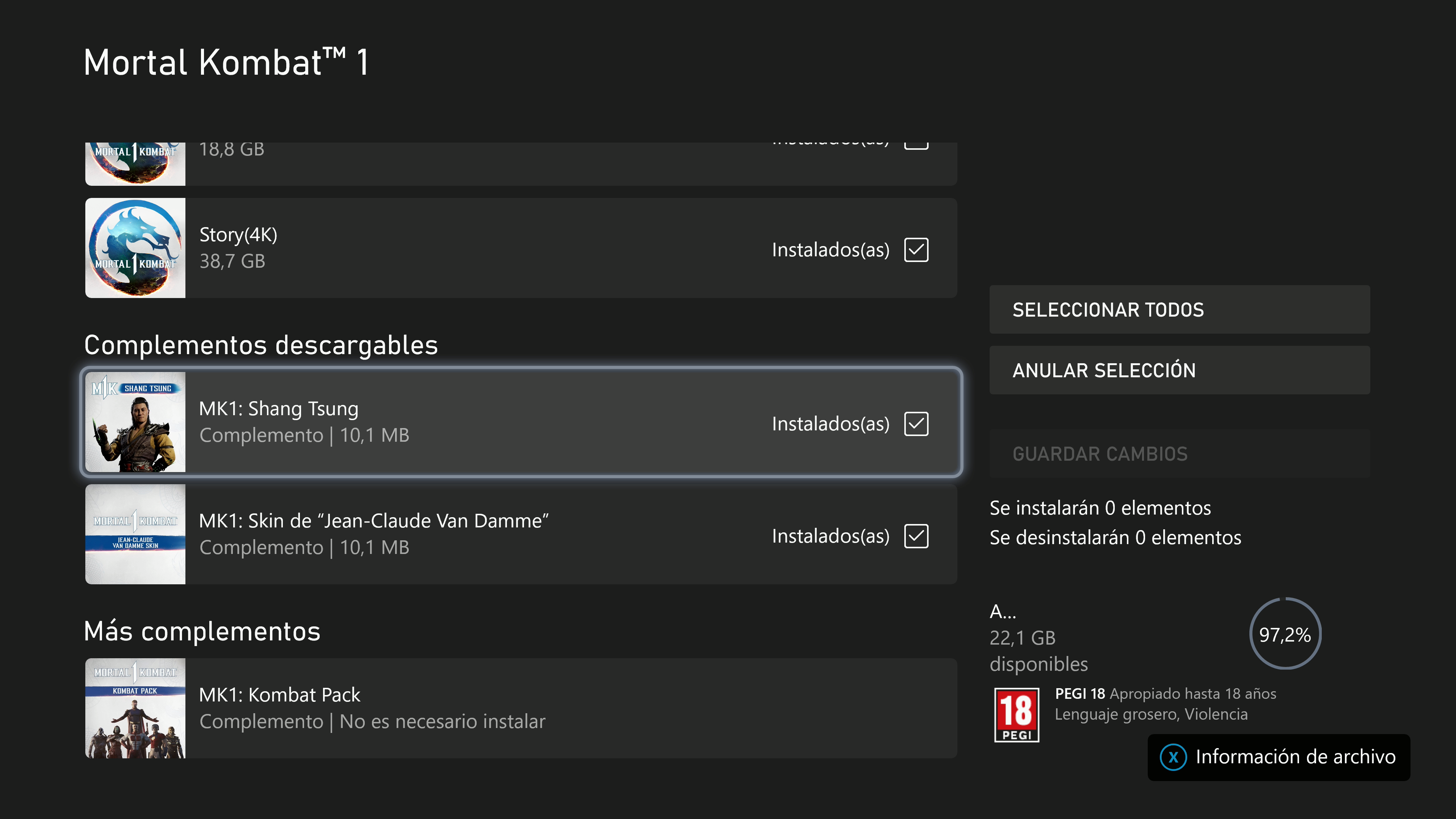Click the Jean-Claude Van Damme skin title
The width and height of the screenshot is (1456, 819).
(x=373, y=521)
